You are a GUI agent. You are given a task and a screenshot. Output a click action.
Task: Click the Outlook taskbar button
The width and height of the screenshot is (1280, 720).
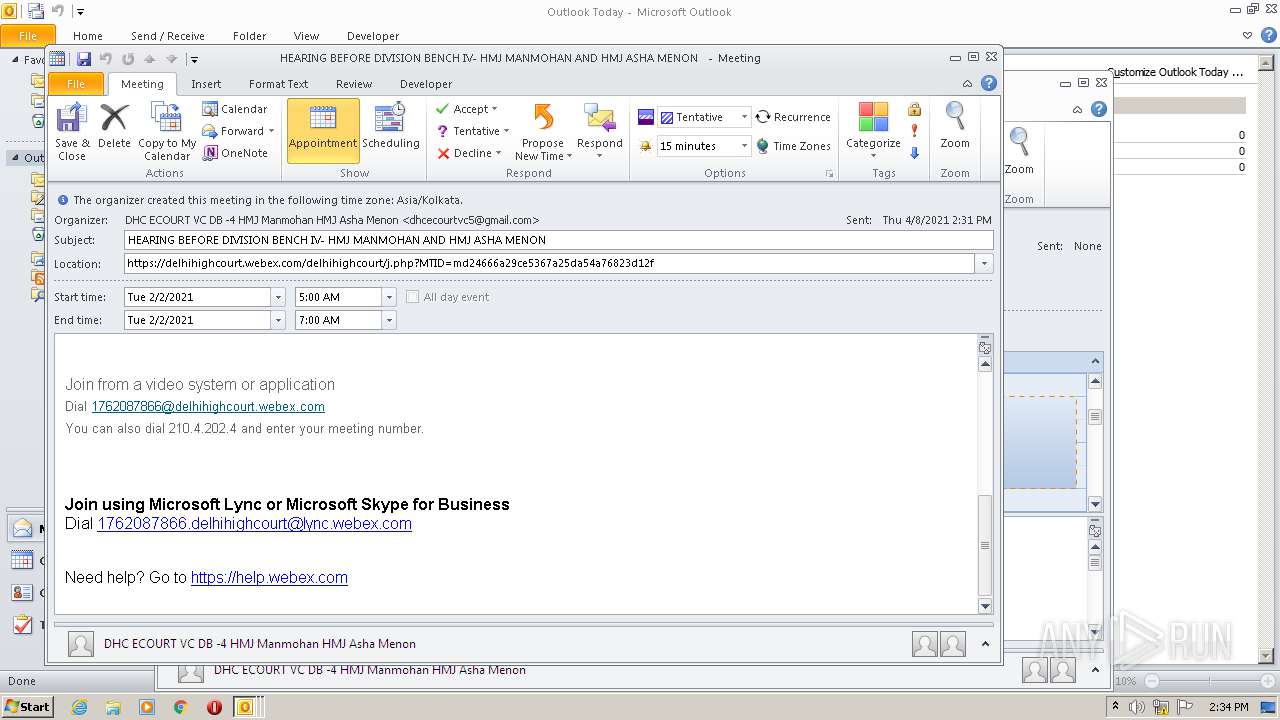[245, 707]
